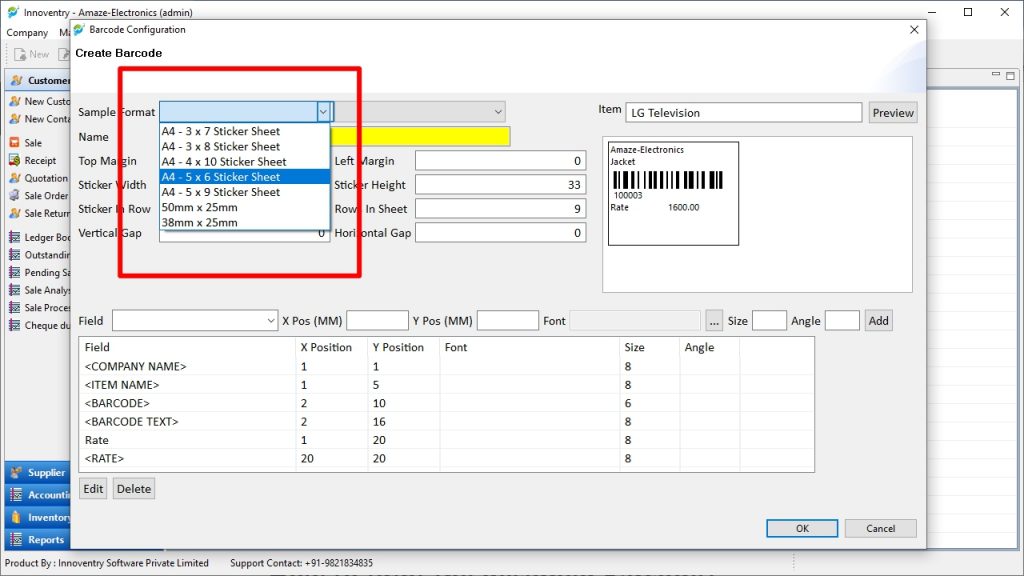Open the Outstanding report icon
Viewport: 1024px width, 576px height.
pos(14,255)
